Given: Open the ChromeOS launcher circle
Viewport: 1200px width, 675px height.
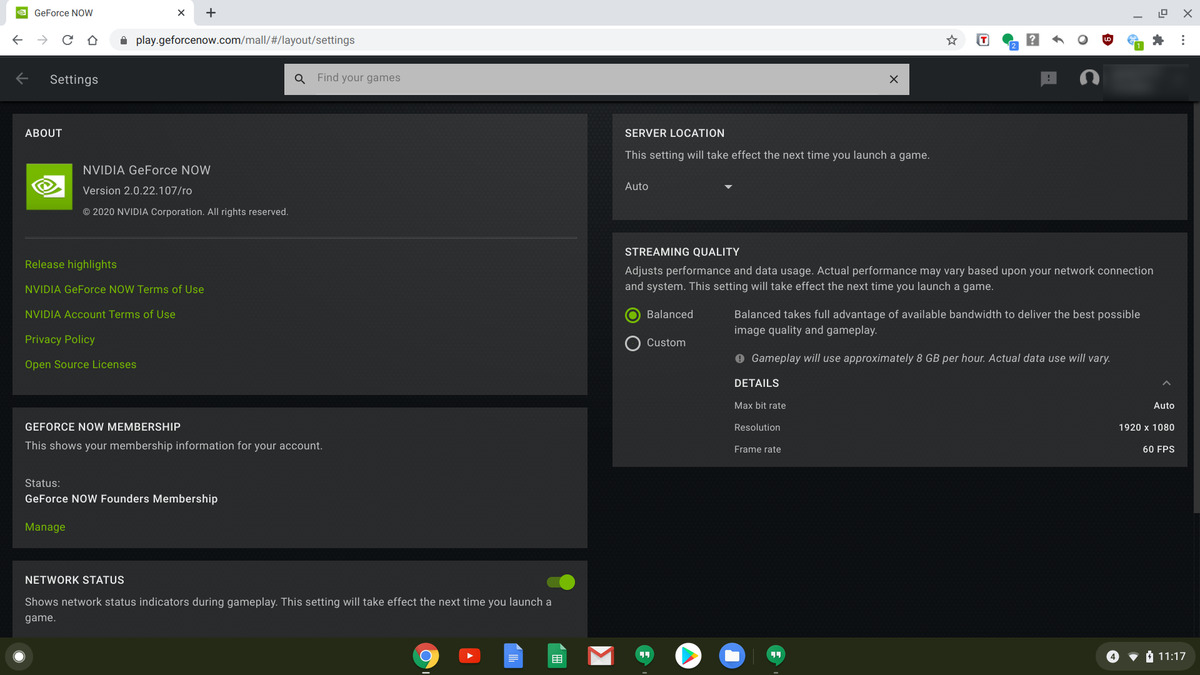Looking at the screenshot, I should coord(19,656).
